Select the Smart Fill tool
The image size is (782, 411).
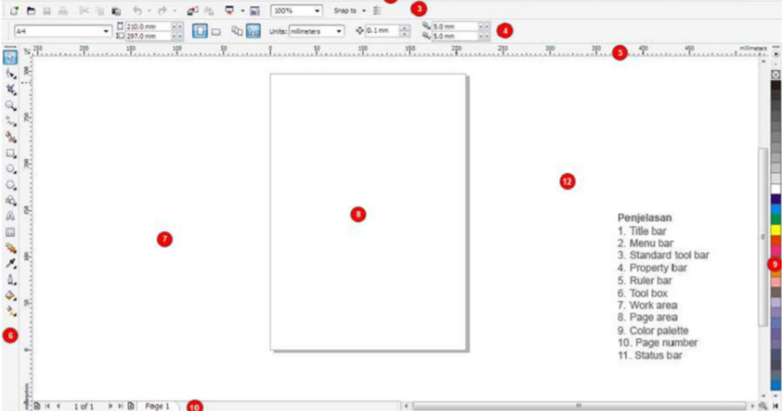[10, 137]
